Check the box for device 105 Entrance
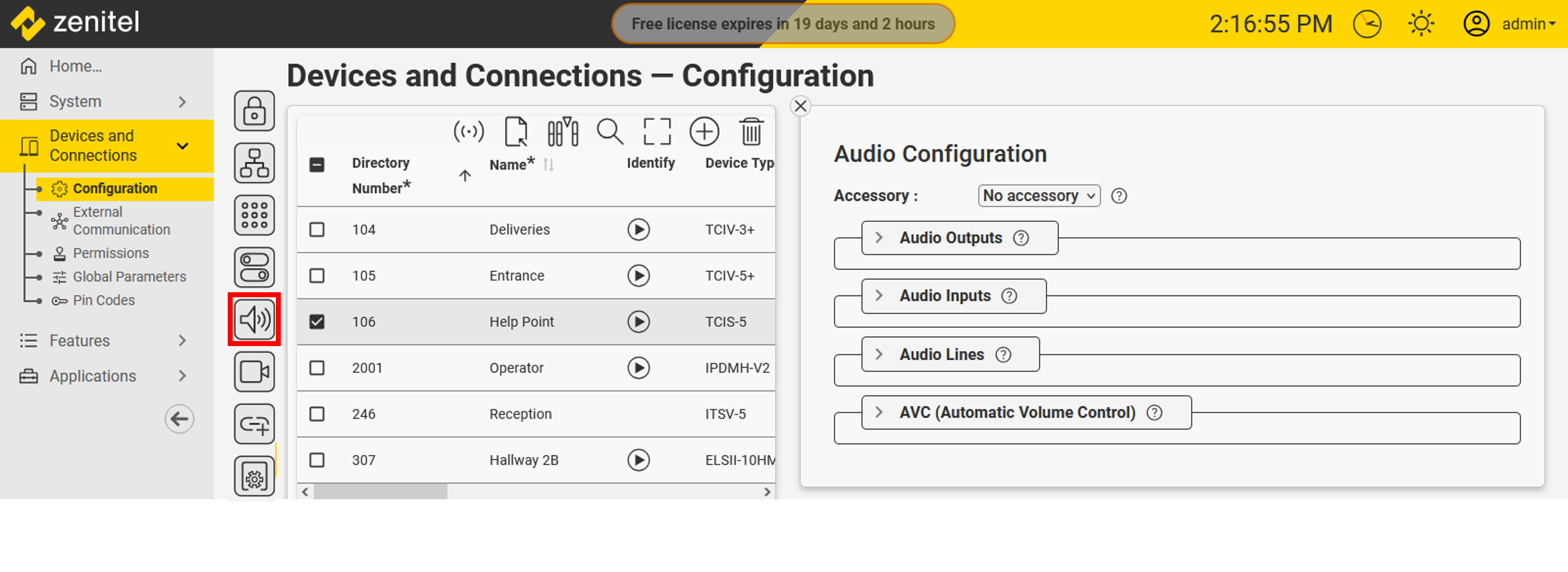The height and width of the screenshot is (572, 1568). coord(317,275)
